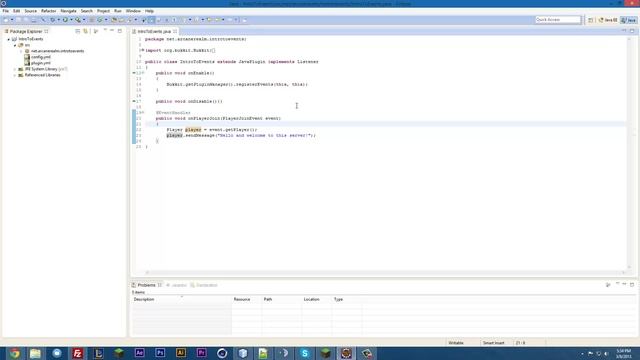640x360 pixels.
Task: Expand the net.arcanerealm.introtoevents package
Action: [21, 51]
